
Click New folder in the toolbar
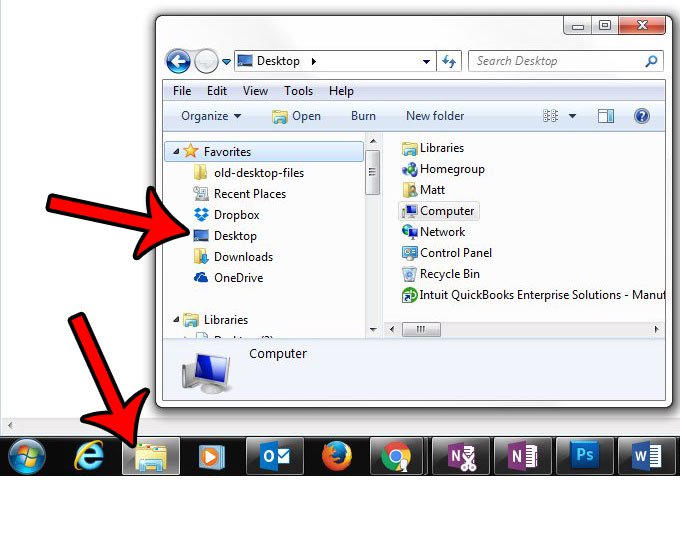[x=435, y=116]
